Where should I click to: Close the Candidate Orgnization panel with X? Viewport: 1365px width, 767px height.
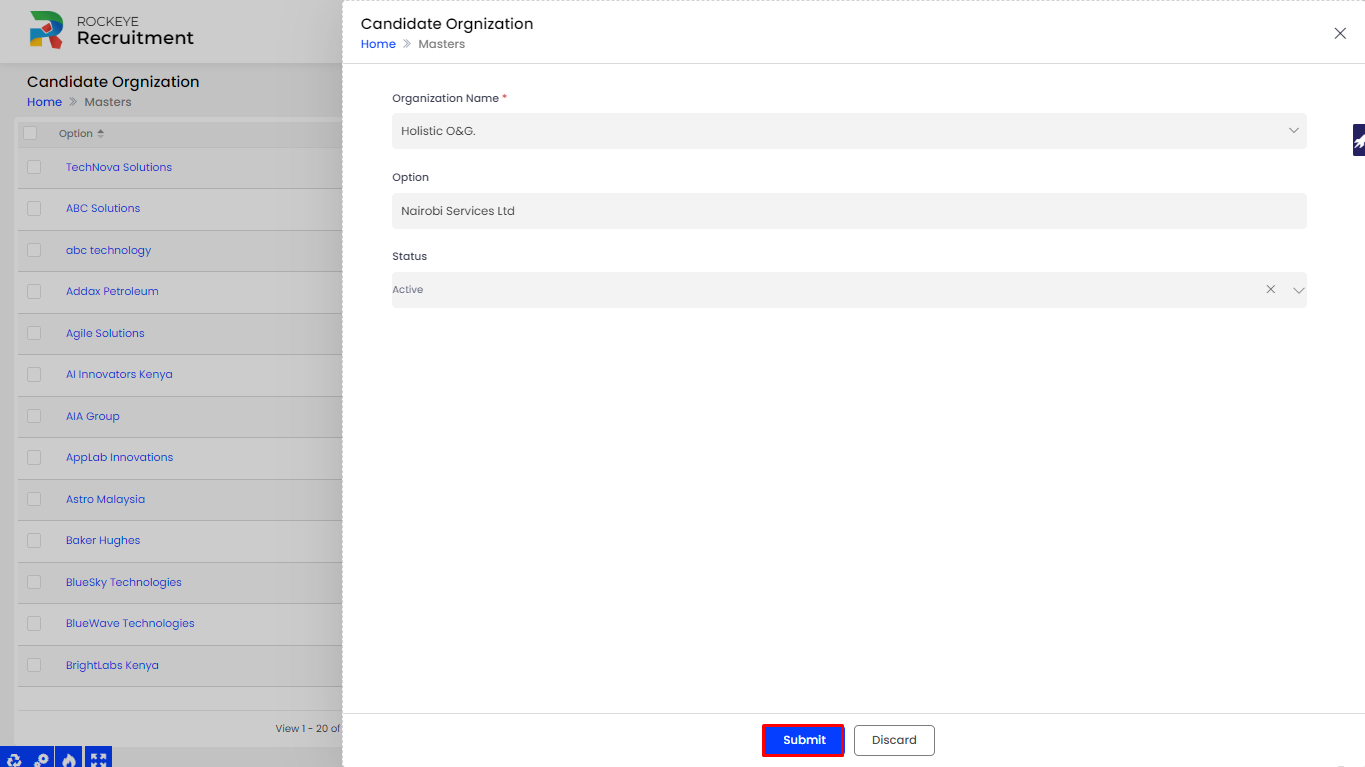[1340, 33]
